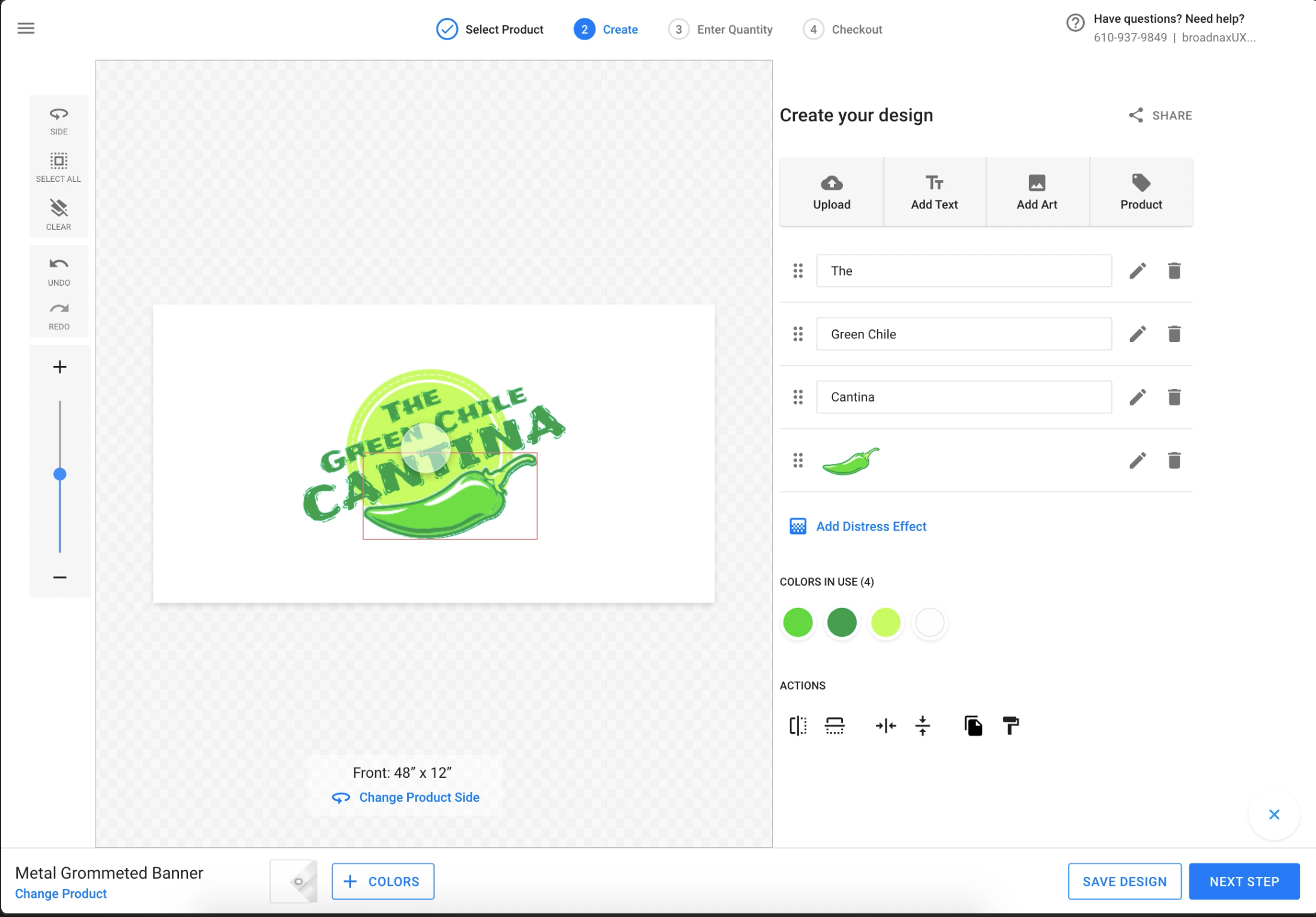Click the Green Chile text field
Viewport: 1316px width, 917px height.
pos(964,334)
